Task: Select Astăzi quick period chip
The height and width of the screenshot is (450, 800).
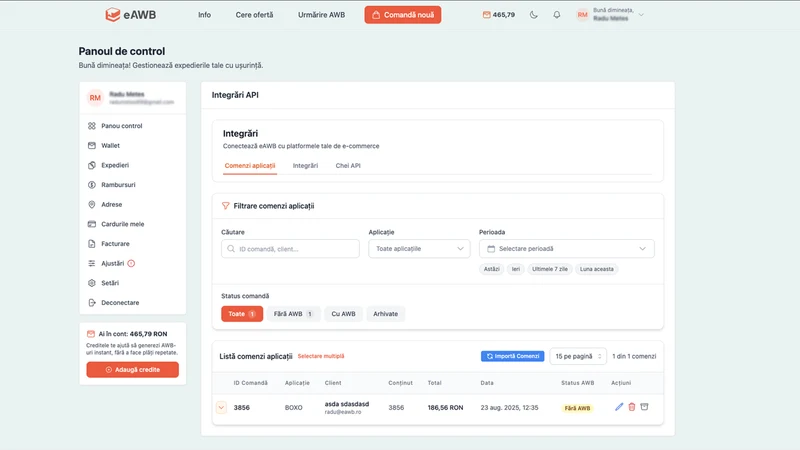Action: tap(491, 269)
